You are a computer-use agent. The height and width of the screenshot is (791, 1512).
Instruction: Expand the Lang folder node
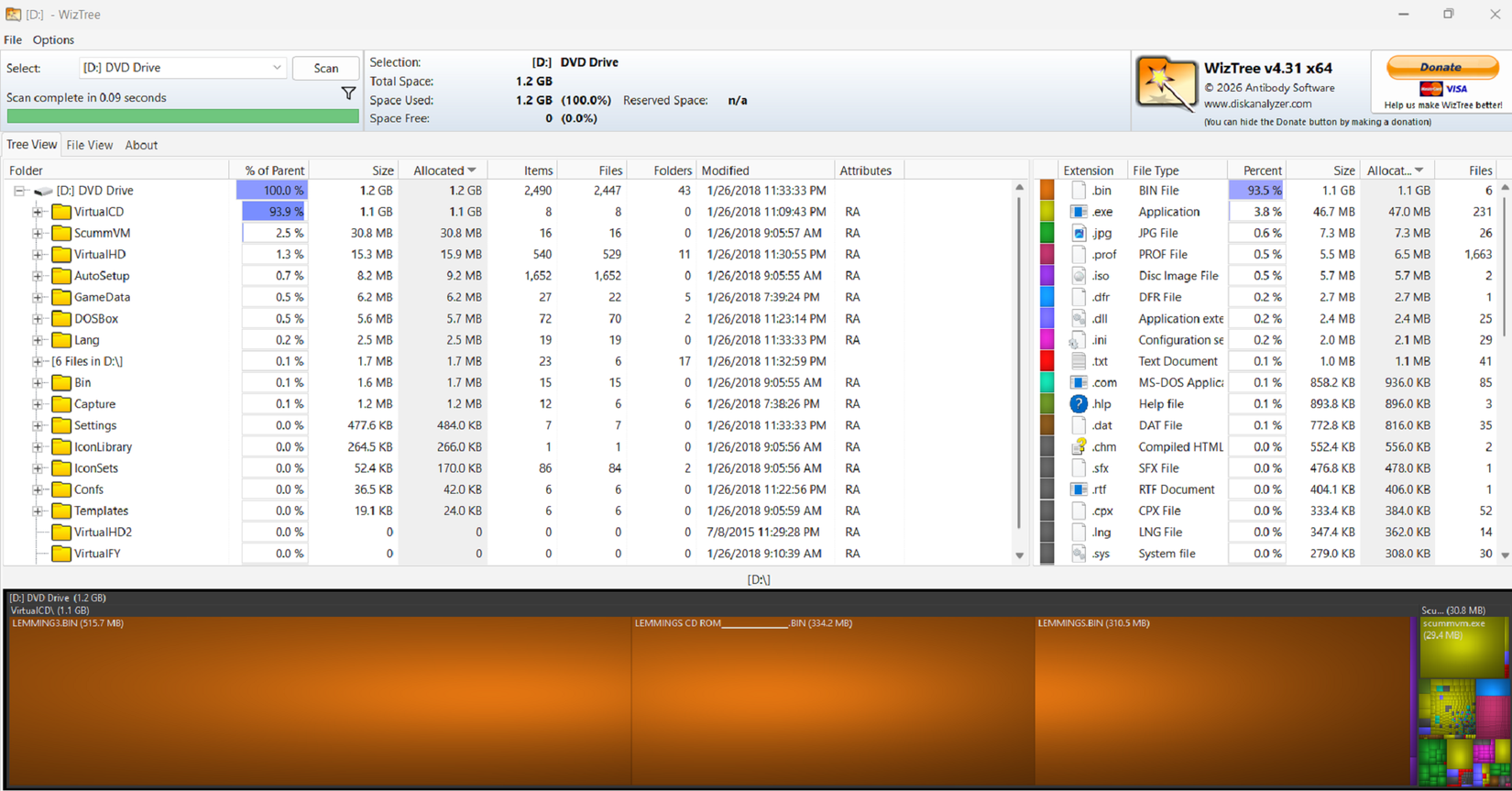point(38,340)
